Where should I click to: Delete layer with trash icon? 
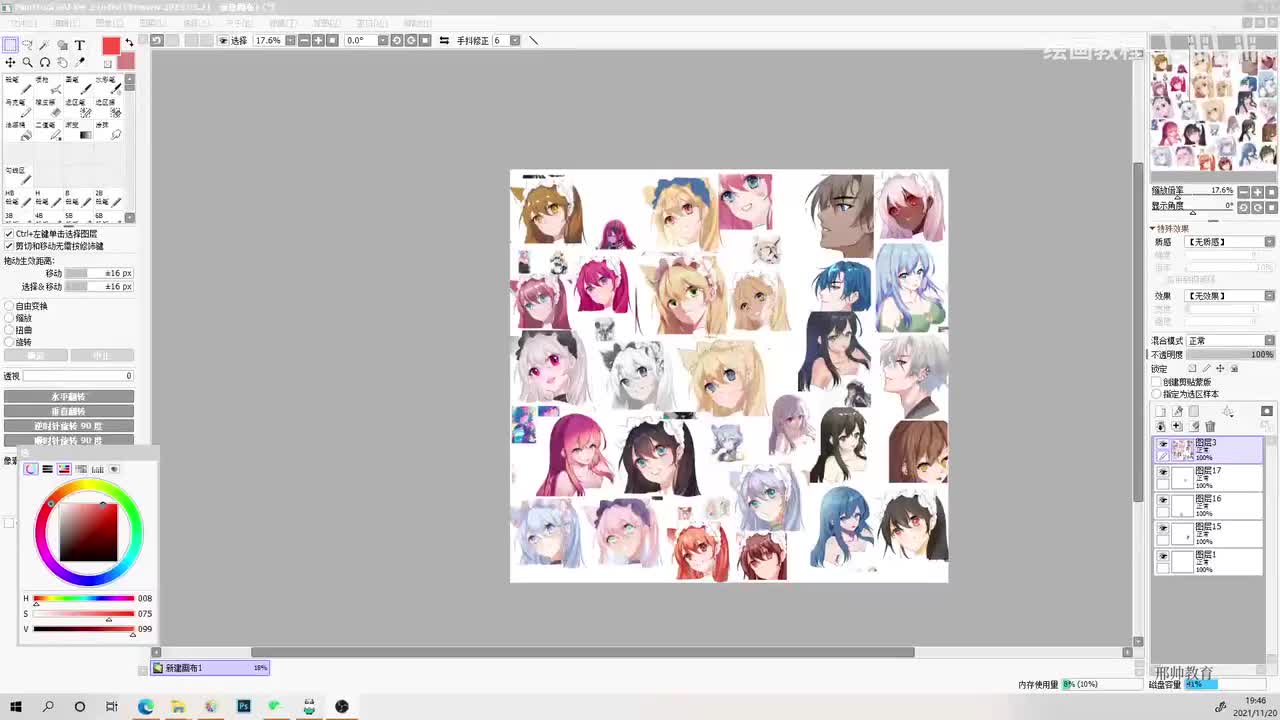point(1210,427)
